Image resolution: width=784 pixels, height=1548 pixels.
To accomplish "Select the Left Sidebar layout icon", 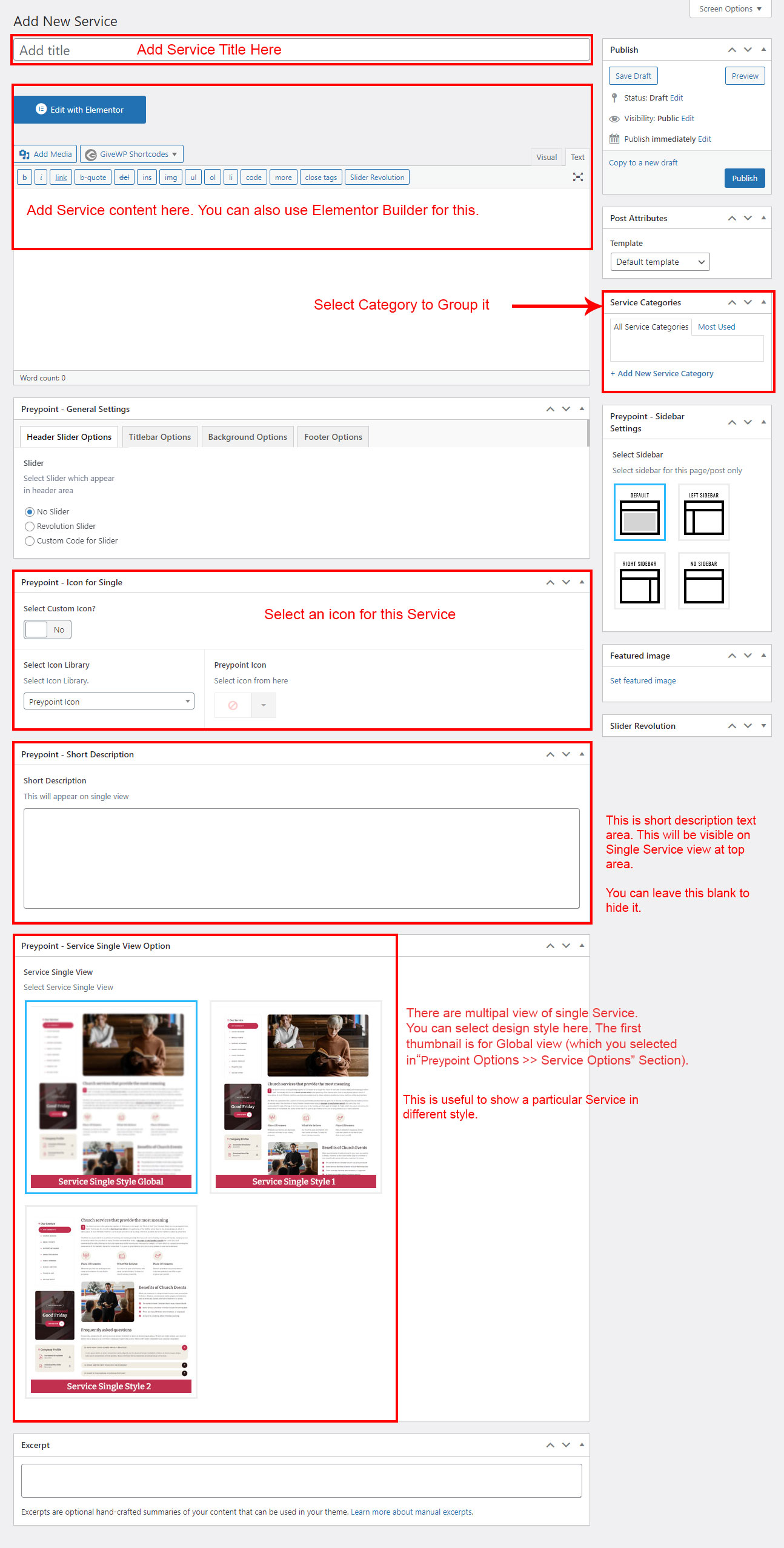I will pos(703,513).
